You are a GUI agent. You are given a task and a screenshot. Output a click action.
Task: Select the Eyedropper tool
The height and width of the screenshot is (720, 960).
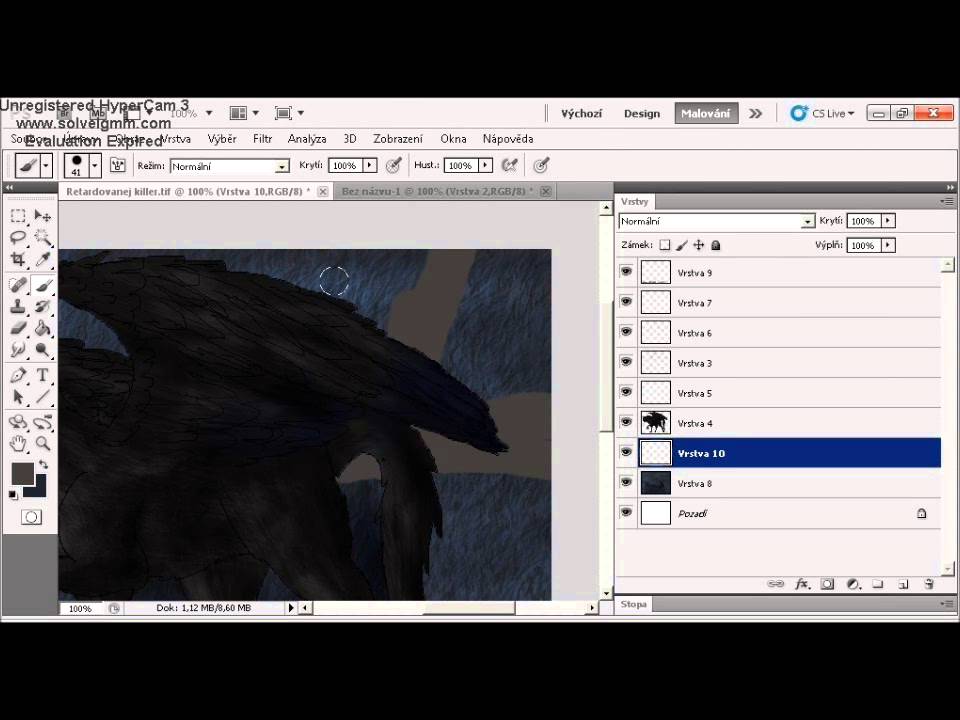pyautogui.click(x=42, y=260)
